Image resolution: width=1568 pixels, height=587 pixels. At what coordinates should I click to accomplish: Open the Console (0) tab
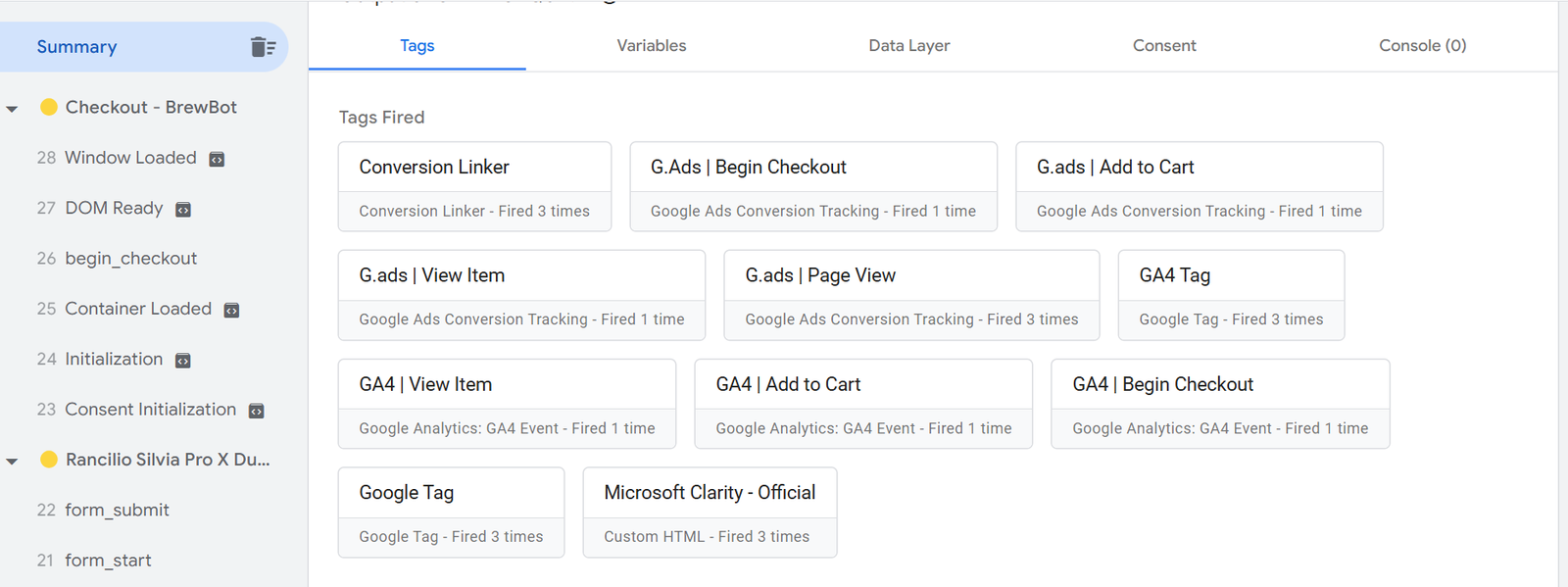coord(1422,45)
